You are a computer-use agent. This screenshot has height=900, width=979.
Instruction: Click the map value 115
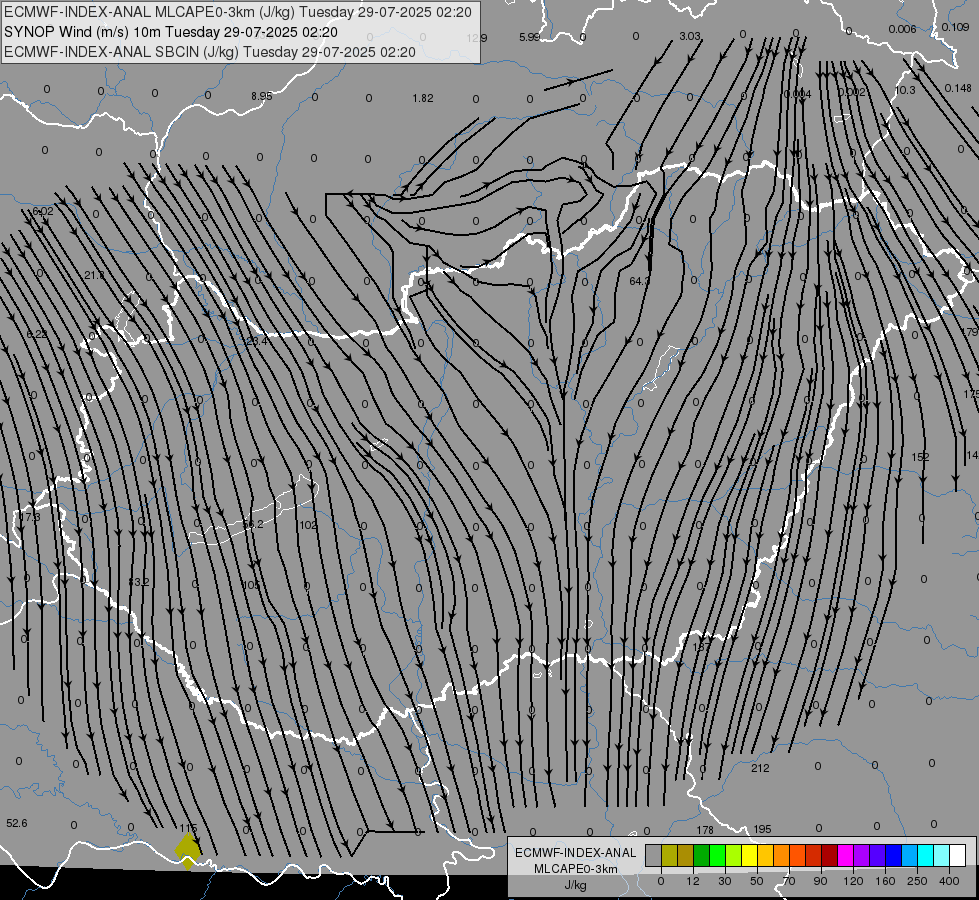[188, 828]
